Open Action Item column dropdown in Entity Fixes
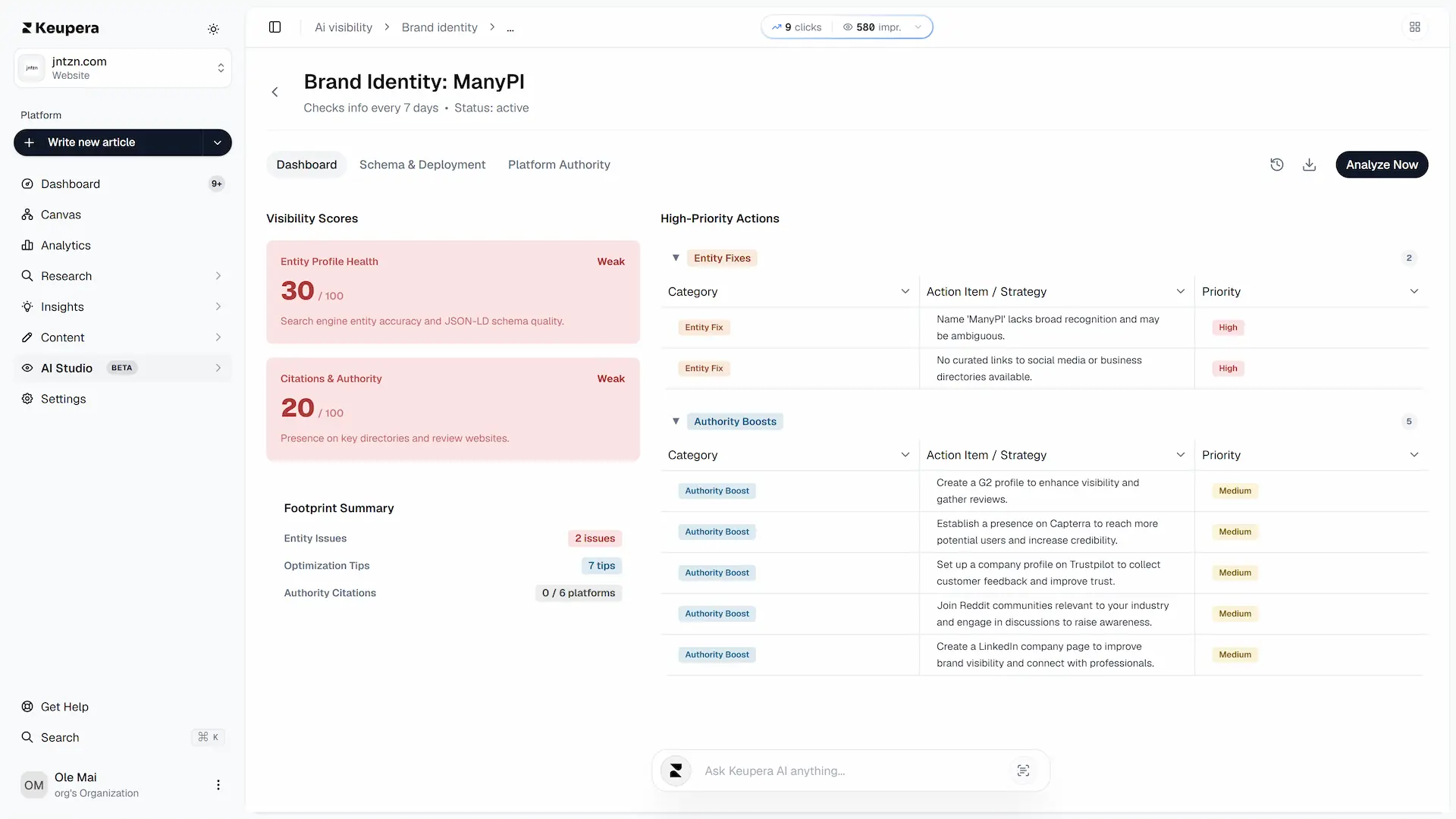The image size is (1456, 819). coord(1180,291)
